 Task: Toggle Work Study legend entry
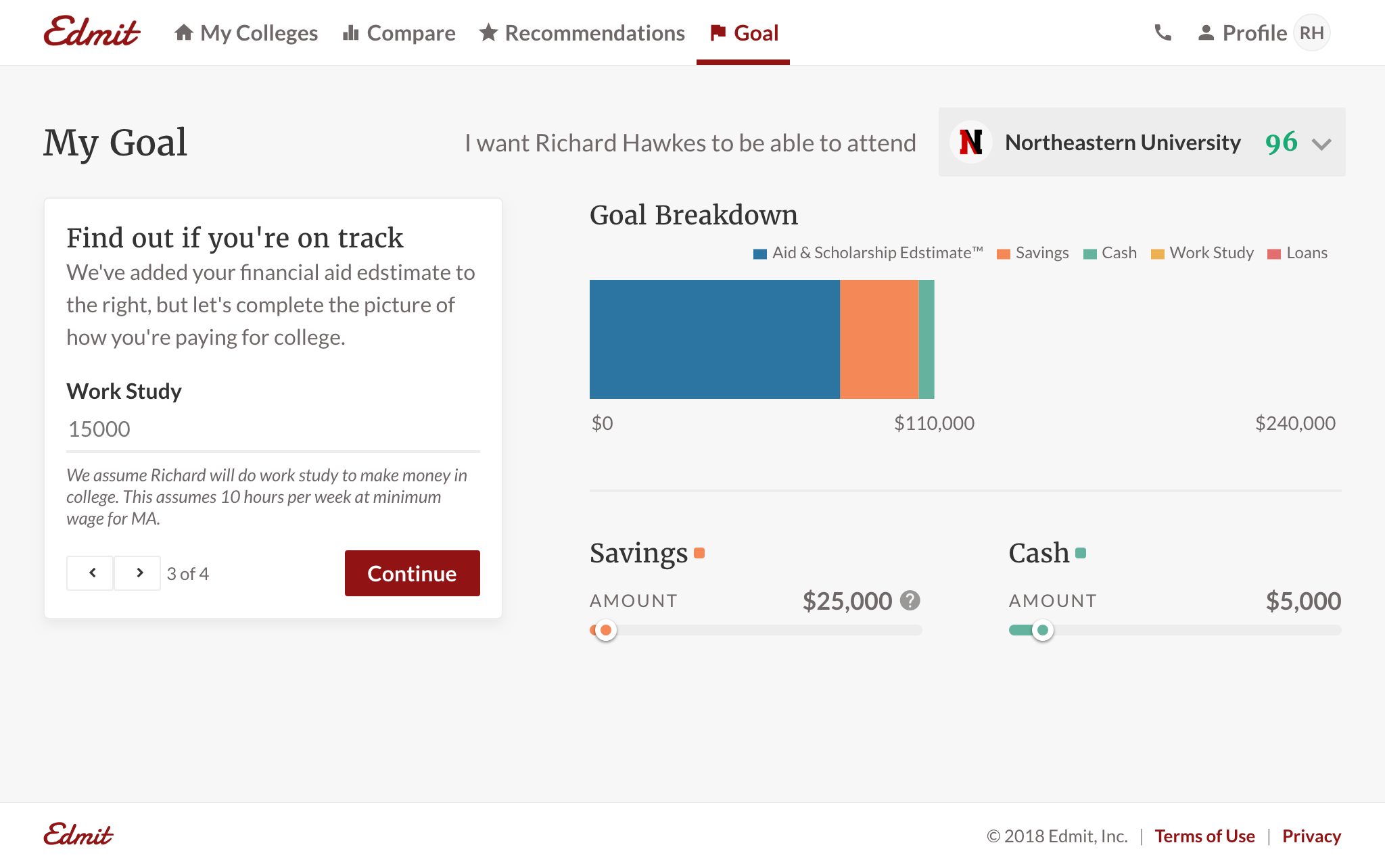[1202, 253]
